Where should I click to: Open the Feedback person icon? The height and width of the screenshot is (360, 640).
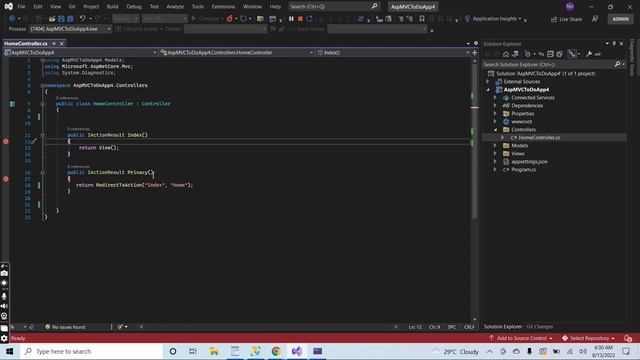pyautogui.click(x=595, y=19)
